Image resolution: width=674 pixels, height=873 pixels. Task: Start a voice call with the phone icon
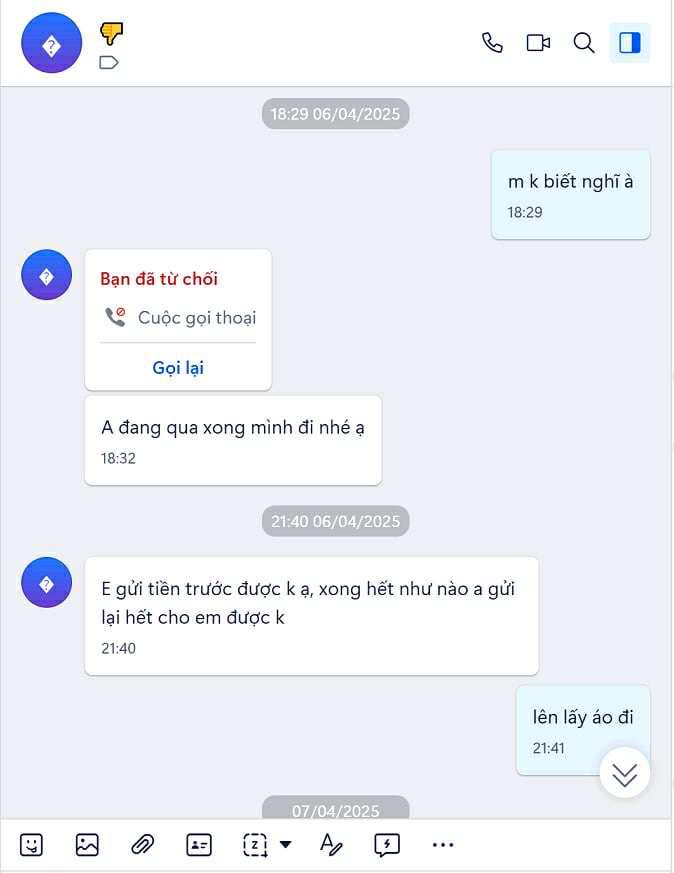(x=492, y=43)
